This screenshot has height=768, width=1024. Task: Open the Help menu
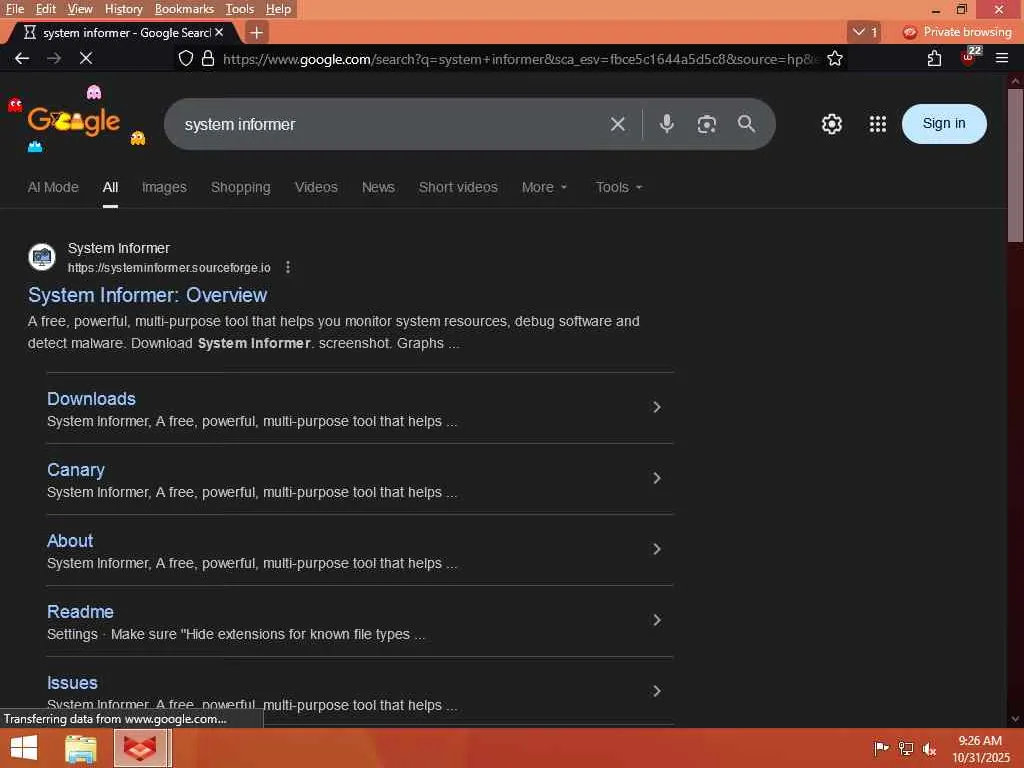(x=278, y=9)
